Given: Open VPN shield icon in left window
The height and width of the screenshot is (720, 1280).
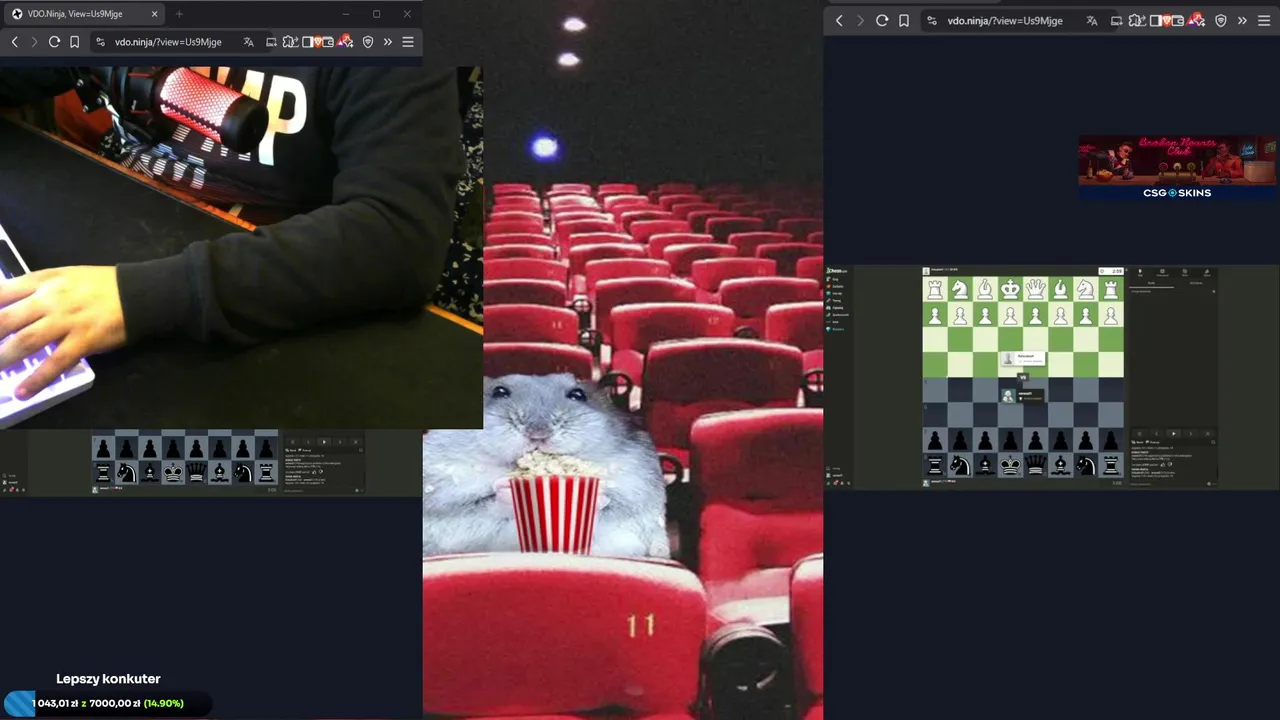Looking at the screenshot, I should tap(368, 42).
